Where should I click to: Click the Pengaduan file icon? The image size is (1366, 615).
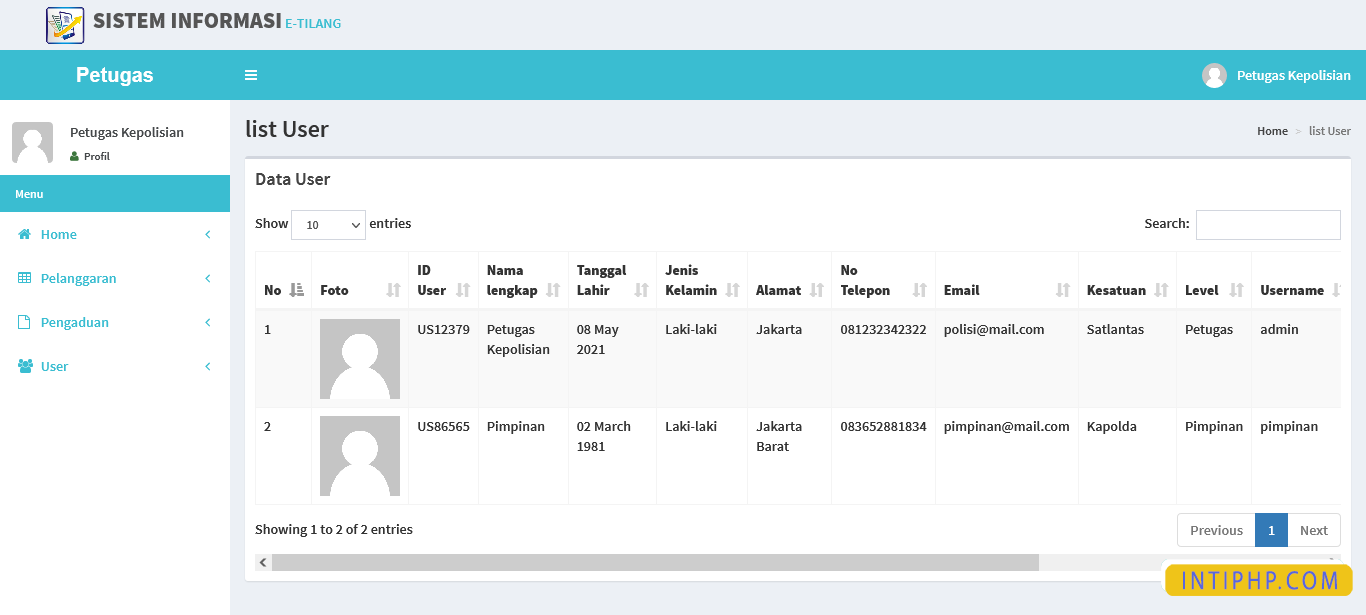point(25,322)
